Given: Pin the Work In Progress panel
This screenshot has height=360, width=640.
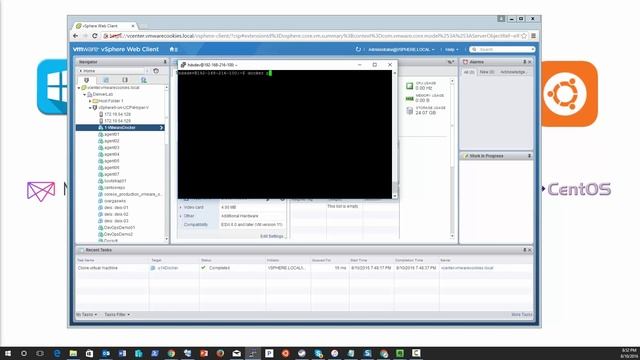Looking at the screenshot, I should tap(529, 156).
